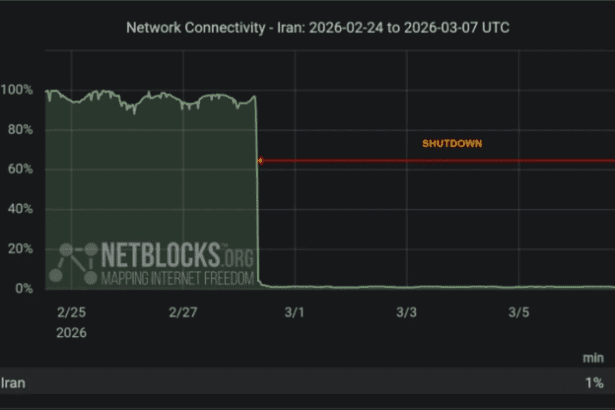The height and width of the screenshot is (410, 615).
Task: Select the 3/1 date axis tick
Action: 294,313
